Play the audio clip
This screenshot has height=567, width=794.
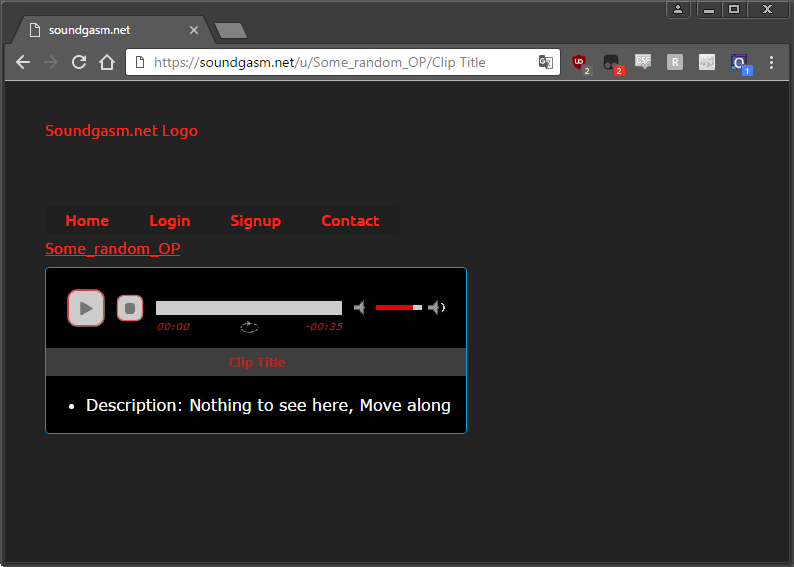pos(86,308)
